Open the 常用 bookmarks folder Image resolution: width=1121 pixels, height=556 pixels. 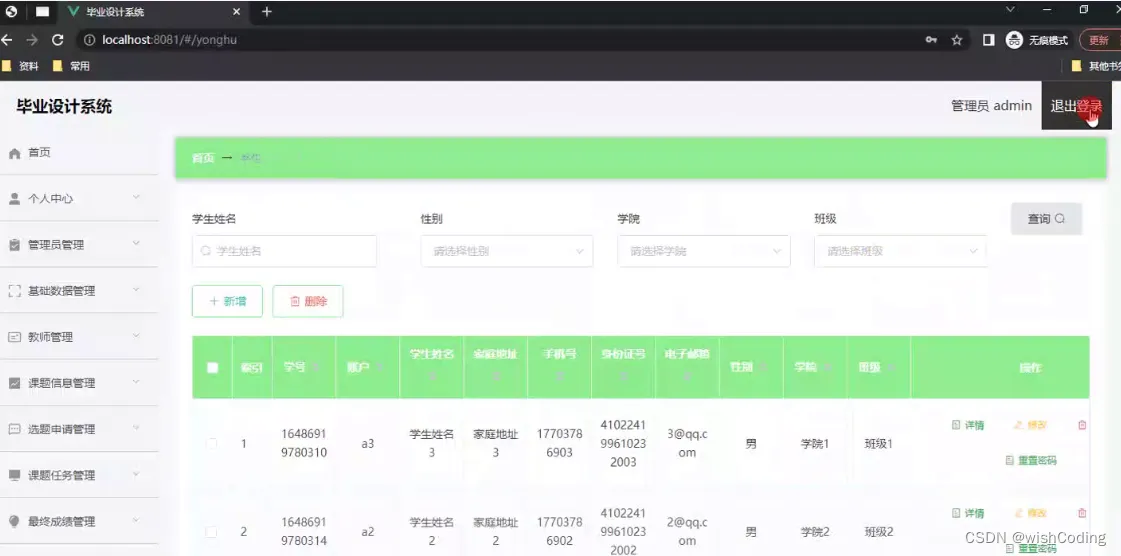coord(71,66)
